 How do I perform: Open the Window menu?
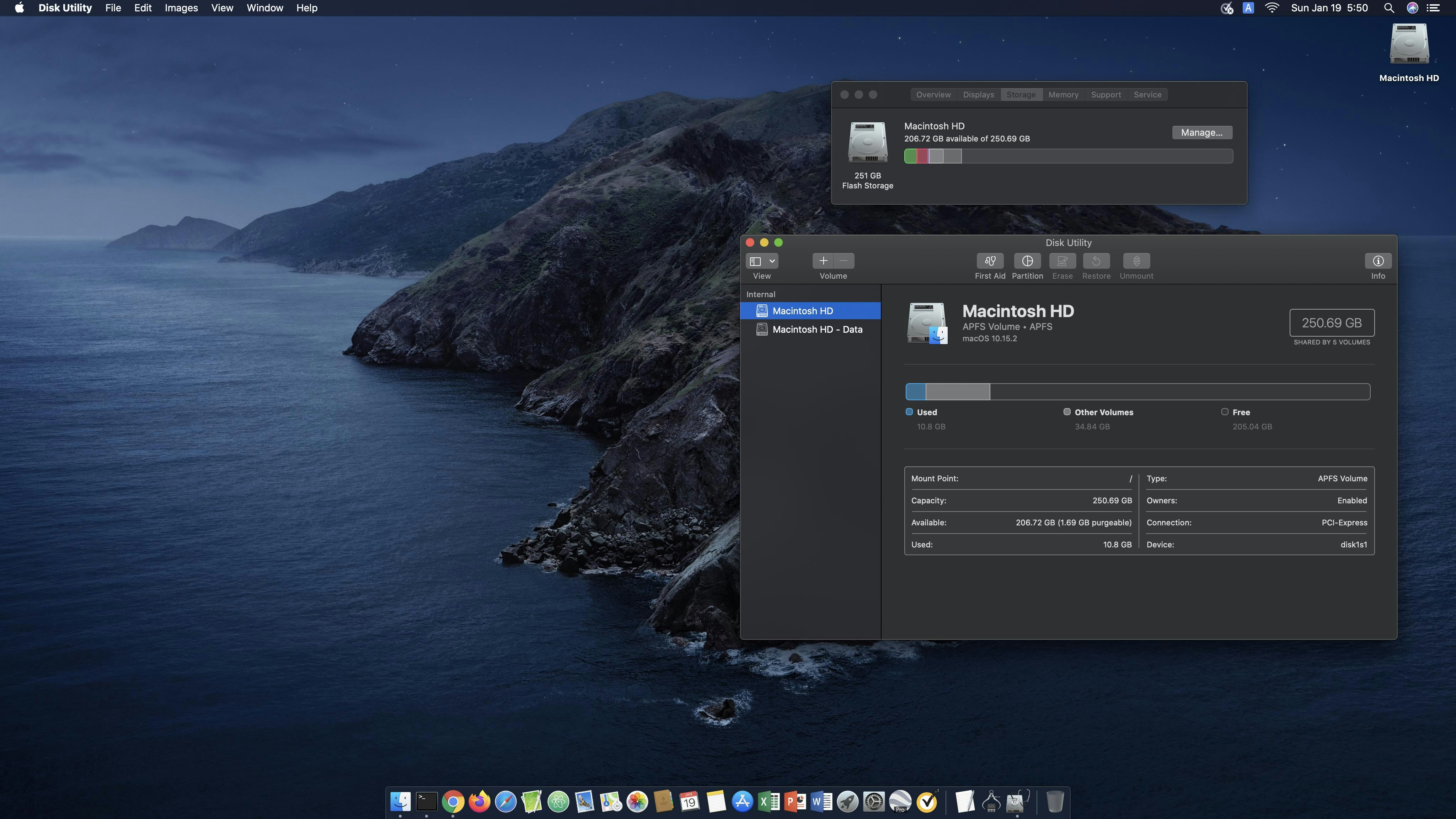click(x=264, y=8)
